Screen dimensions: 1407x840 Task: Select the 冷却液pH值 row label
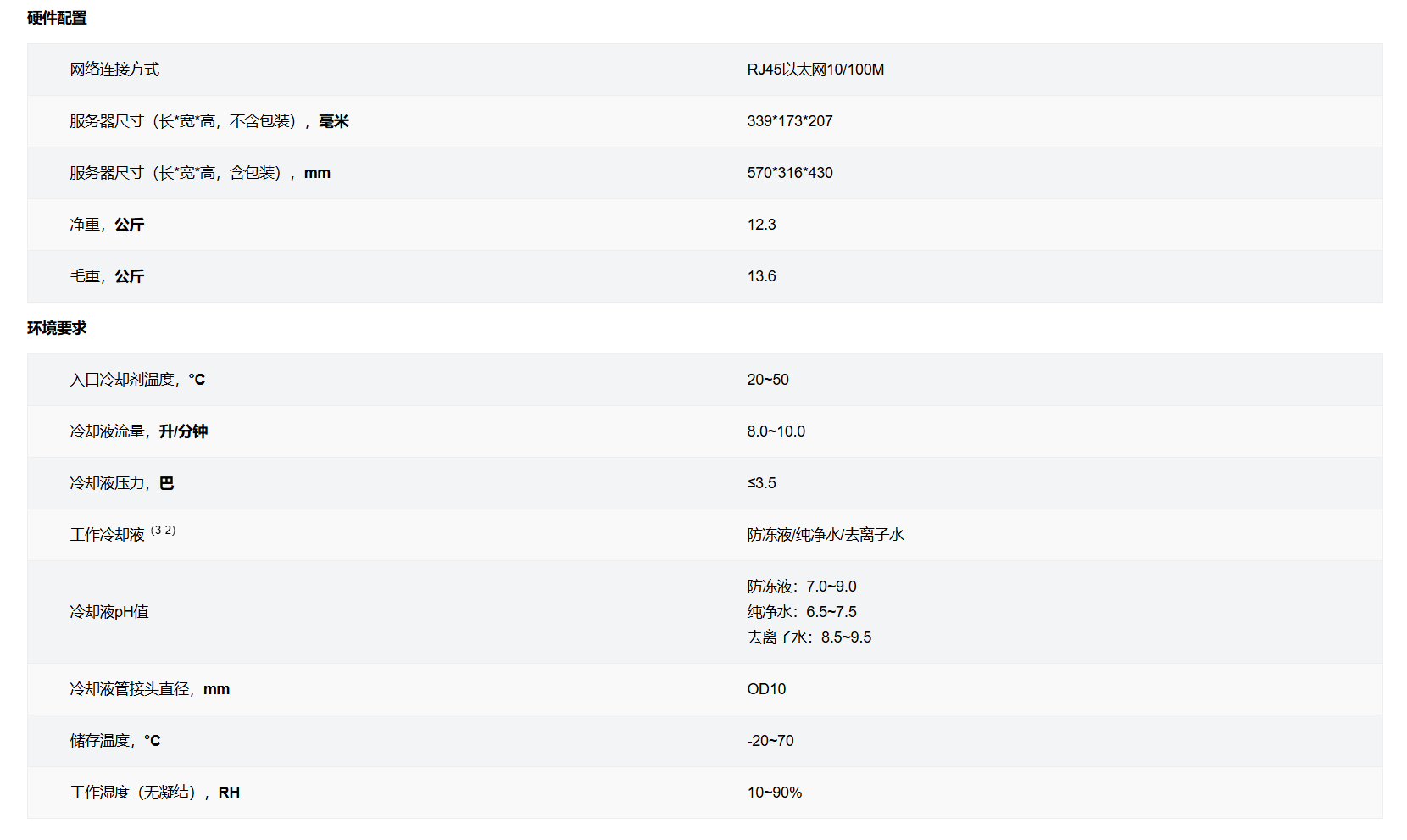coord(109,612)
